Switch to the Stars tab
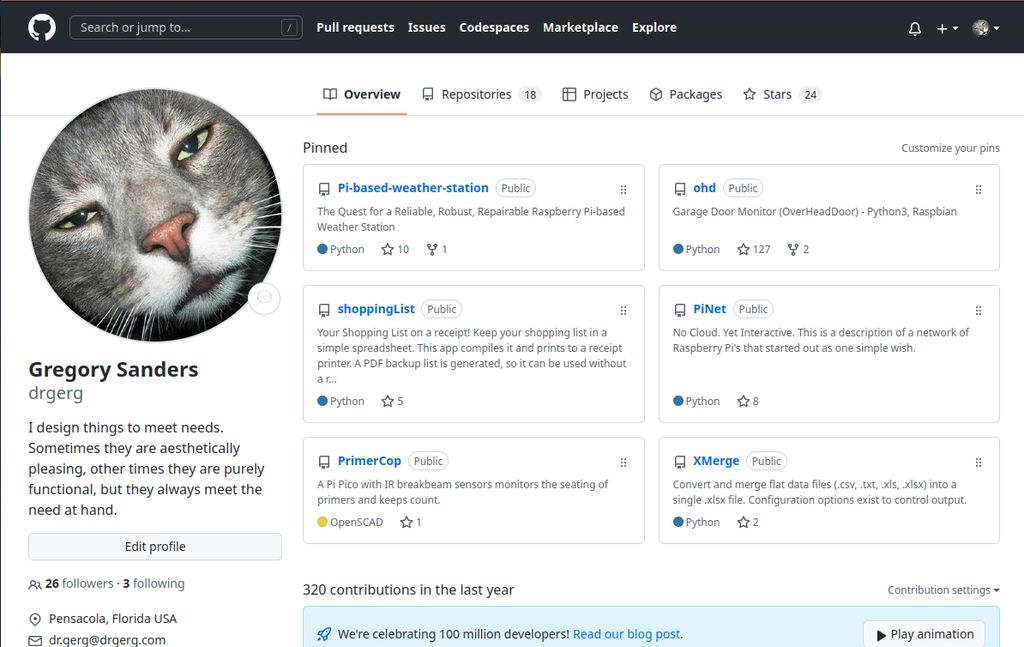1024x647 pixels. click(x=782, y=94)
